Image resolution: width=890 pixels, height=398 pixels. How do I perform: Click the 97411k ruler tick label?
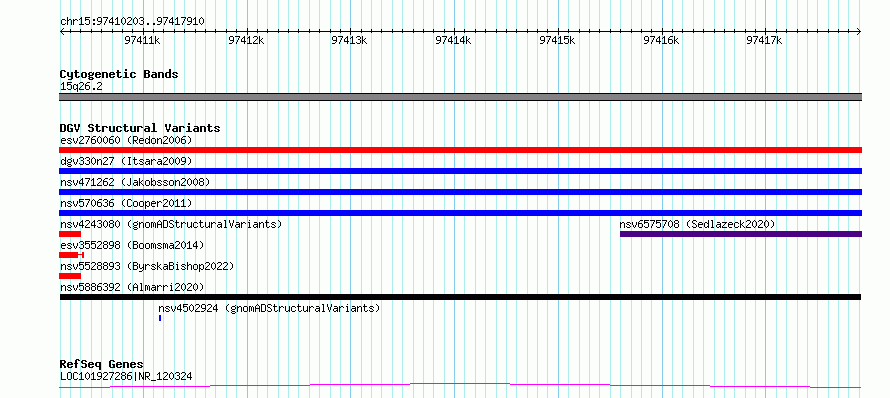tap(142, 40)
